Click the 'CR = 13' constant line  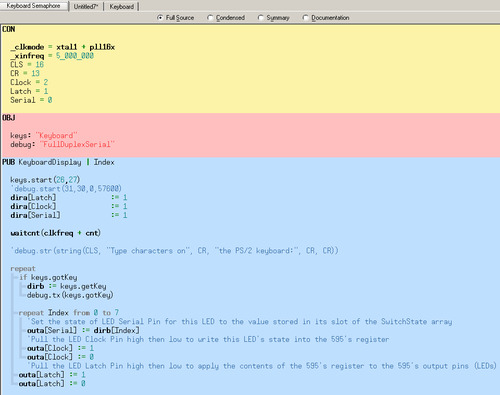click(25, 73)
